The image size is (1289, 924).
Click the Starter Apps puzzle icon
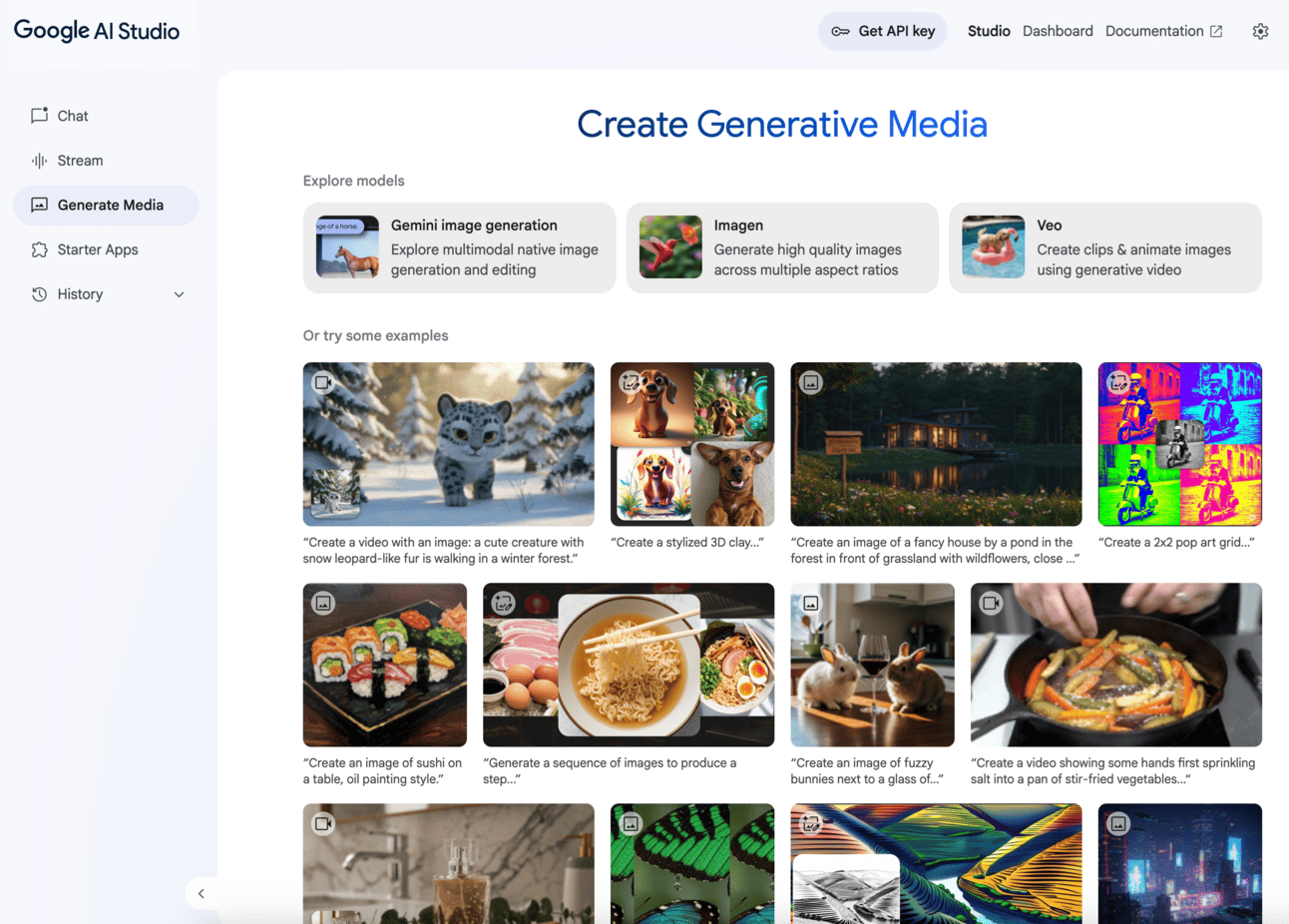click(x=39, y=249)
